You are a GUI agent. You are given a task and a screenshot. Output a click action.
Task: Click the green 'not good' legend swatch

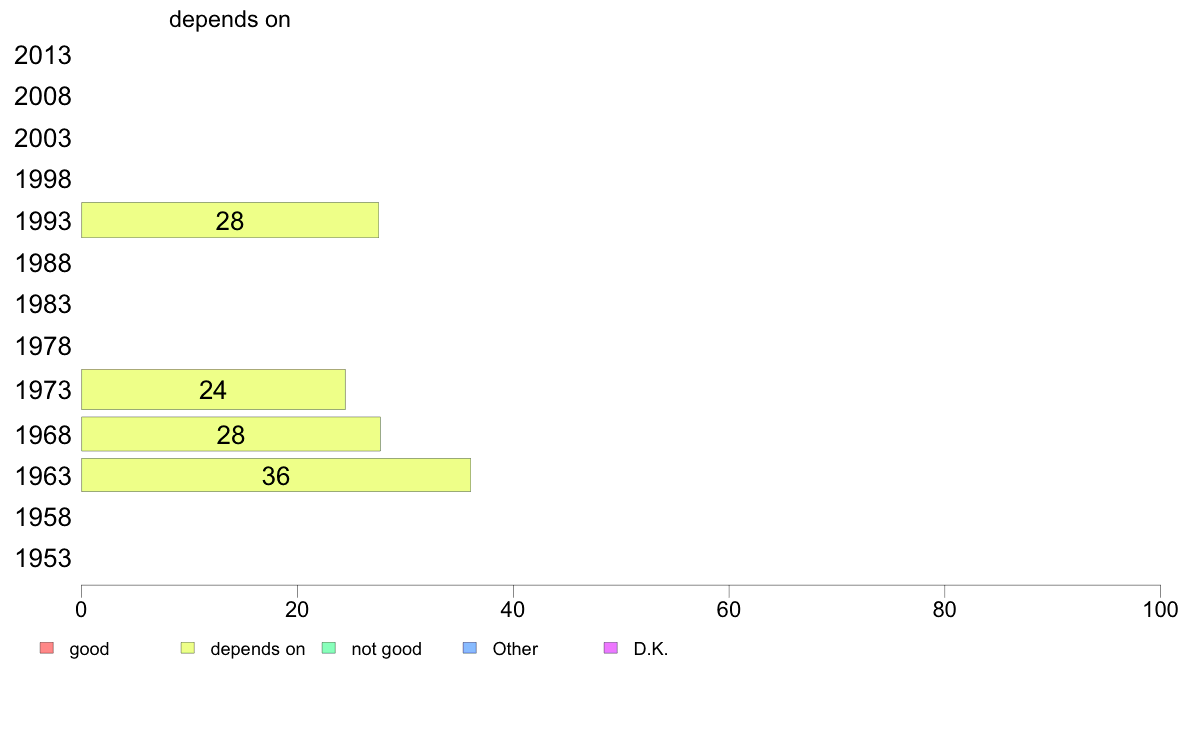[x=329, y=648]
